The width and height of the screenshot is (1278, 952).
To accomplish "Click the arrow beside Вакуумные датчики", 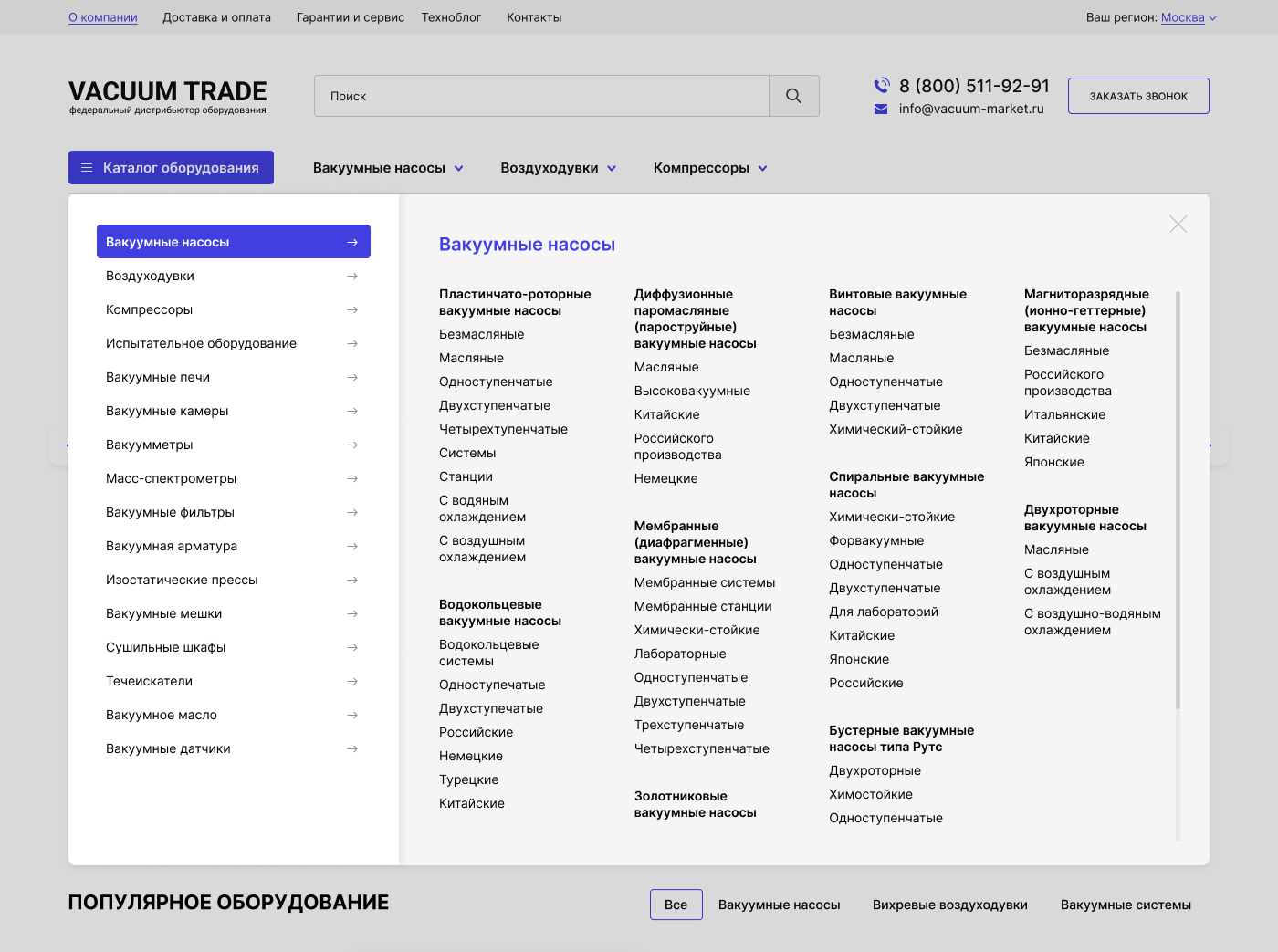I will tap(352, 749).
